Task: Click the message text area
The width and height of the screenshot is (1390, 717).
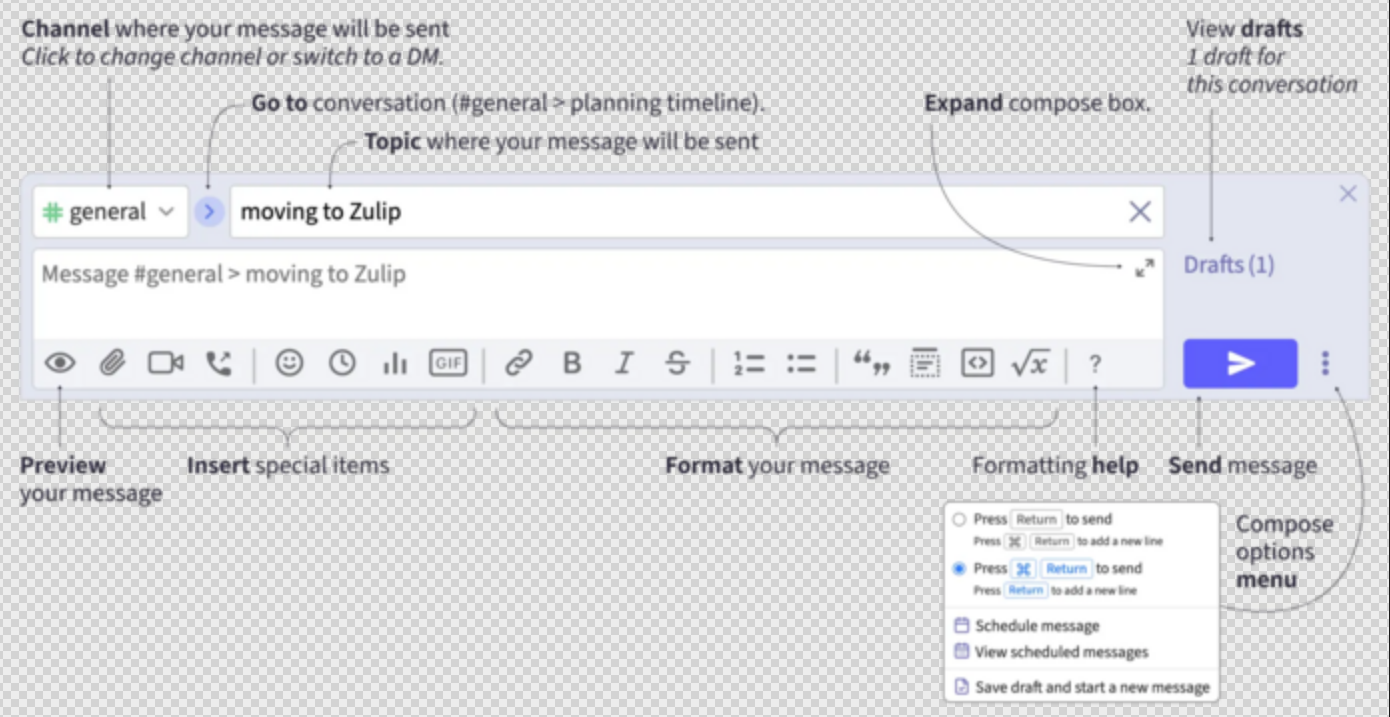Action: tap(598, 293)
